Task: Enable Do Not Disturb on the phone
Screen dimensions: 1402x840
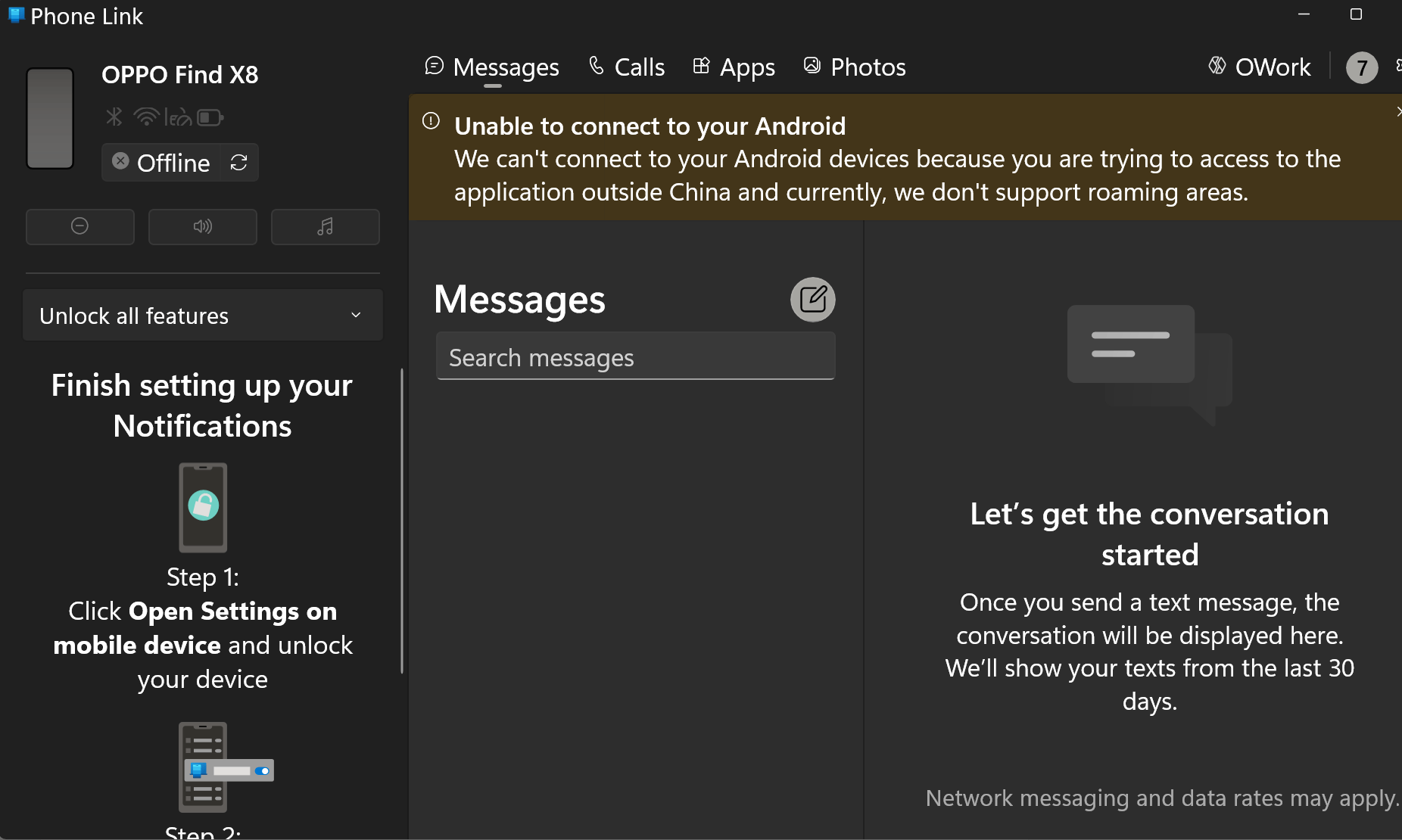Action: (x=79, y=226)
